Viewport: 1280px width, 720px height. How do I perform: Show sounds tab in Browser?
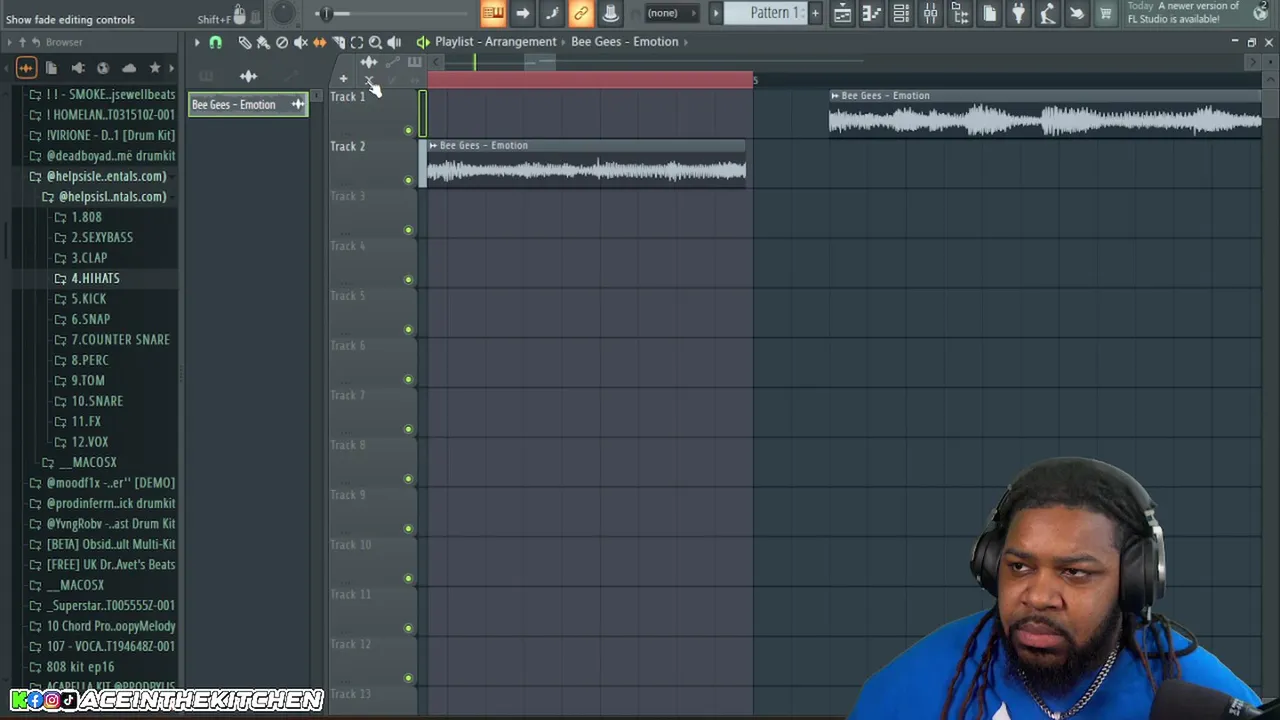point(26,68)
